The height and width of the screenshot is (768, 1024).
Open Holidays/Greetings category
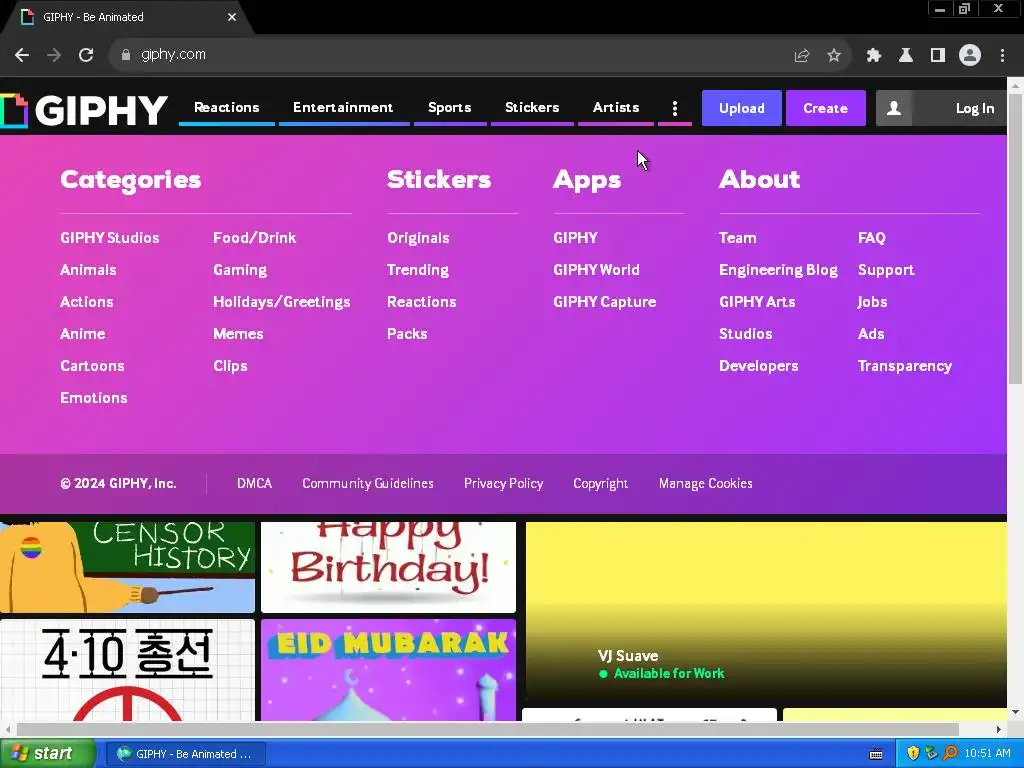click(281, 302)
